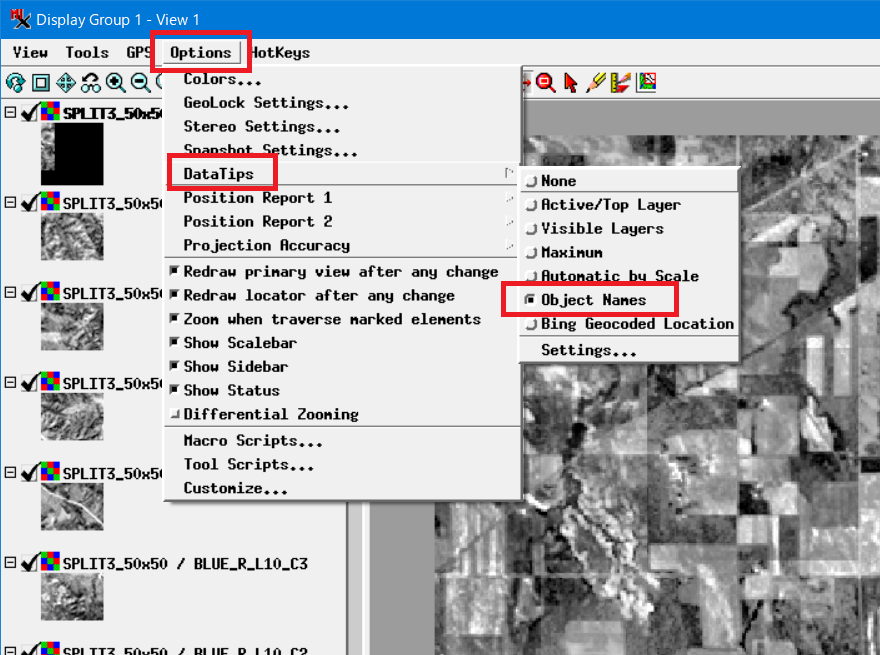This screenshot has width=880, height=655.
Task: Click thumbnail showing white diagonal road
Action: coord(72,507)
